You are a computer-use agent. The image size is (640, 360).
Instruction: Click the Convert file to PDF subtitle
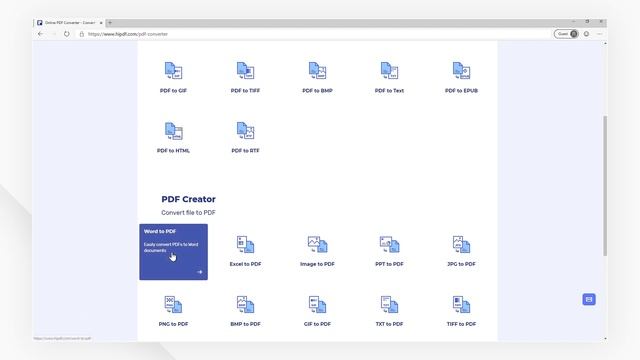(x=188, y=213)
